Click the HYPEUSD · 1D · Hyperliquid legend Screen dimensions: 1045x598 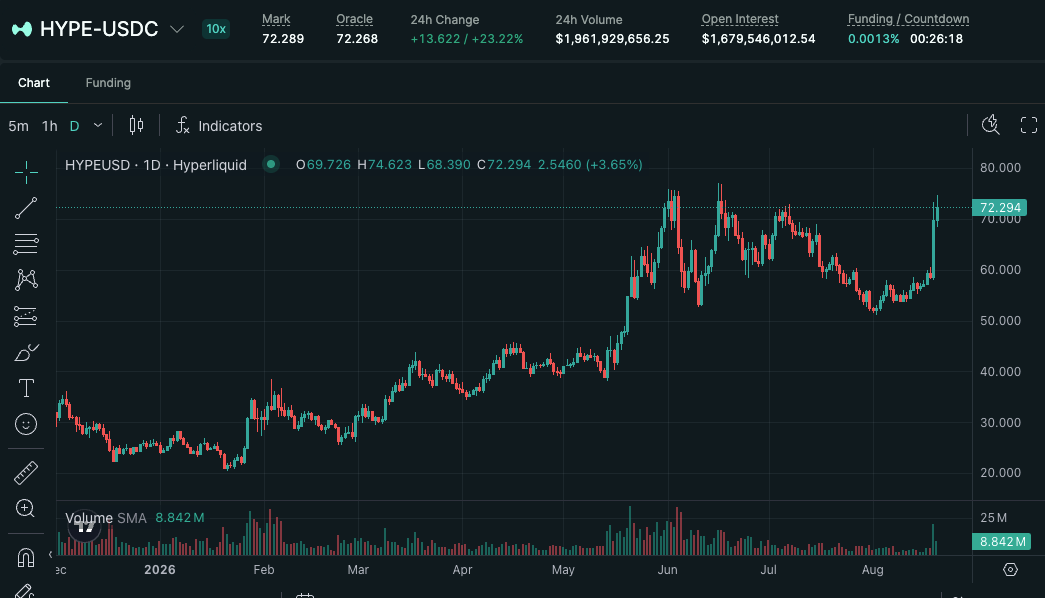(x=156, y=165)
